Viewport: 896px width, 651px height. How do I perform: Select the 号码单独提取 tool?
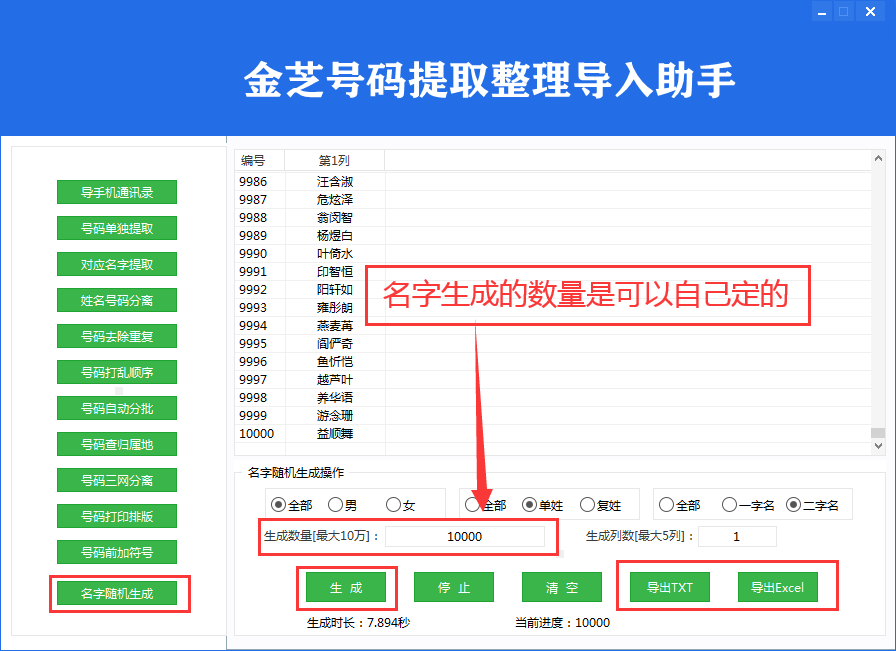(117, 227)
